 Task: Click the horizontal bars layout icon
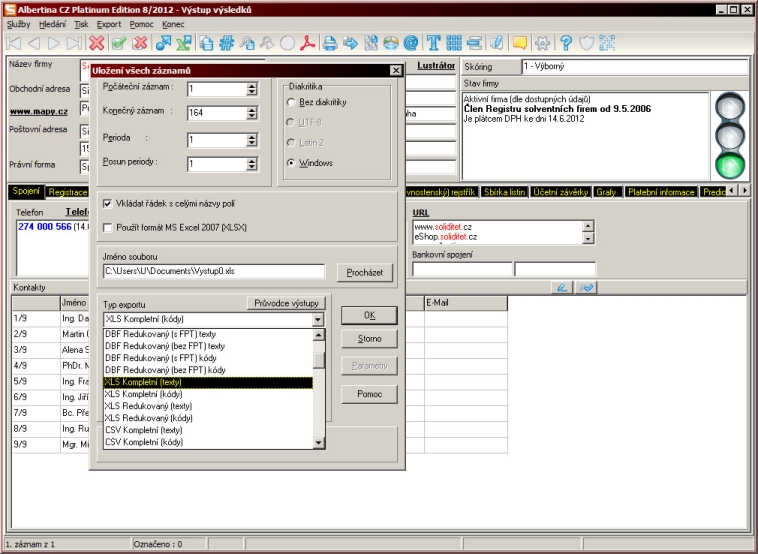[x=474, y=44]
